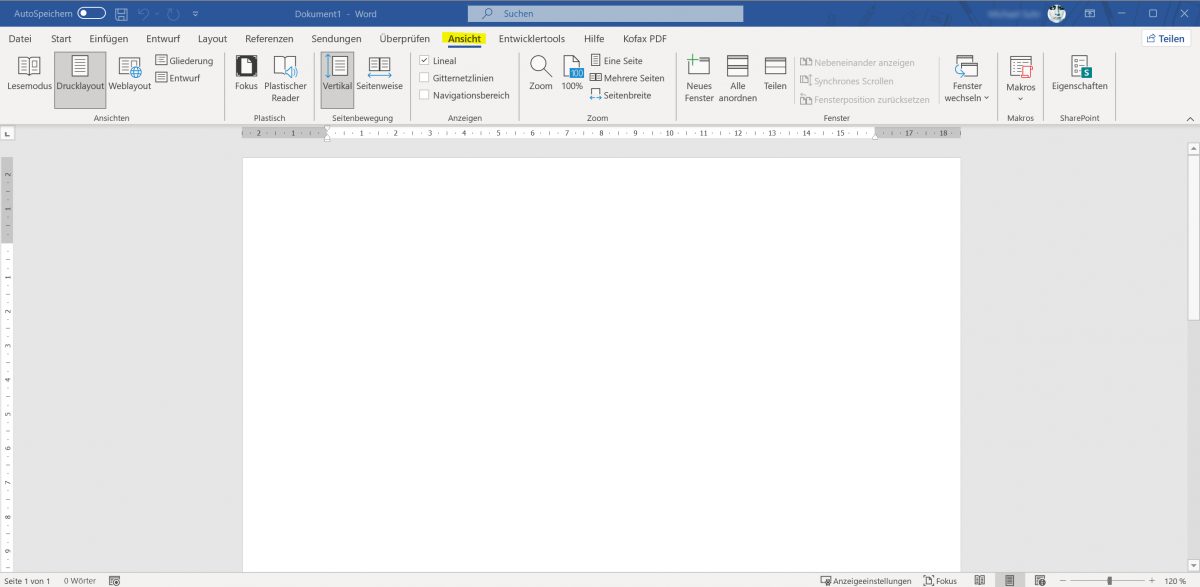
Task: Open word count via 0 Wörter indicator
Action: click(79, 580)
